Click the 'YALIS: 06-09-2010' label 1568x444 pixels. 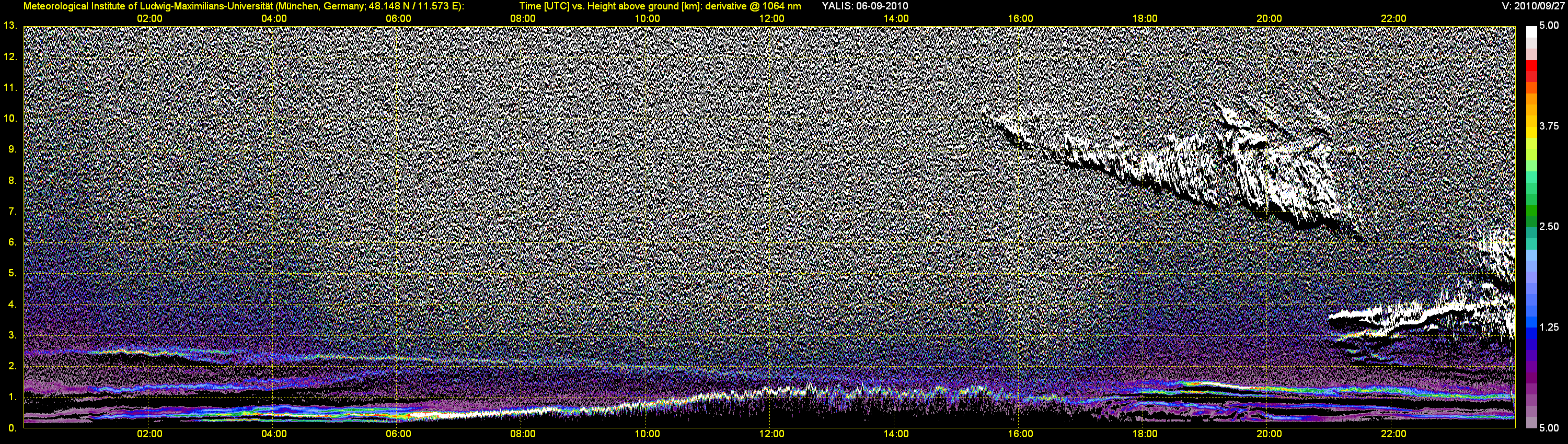point(865,6)
